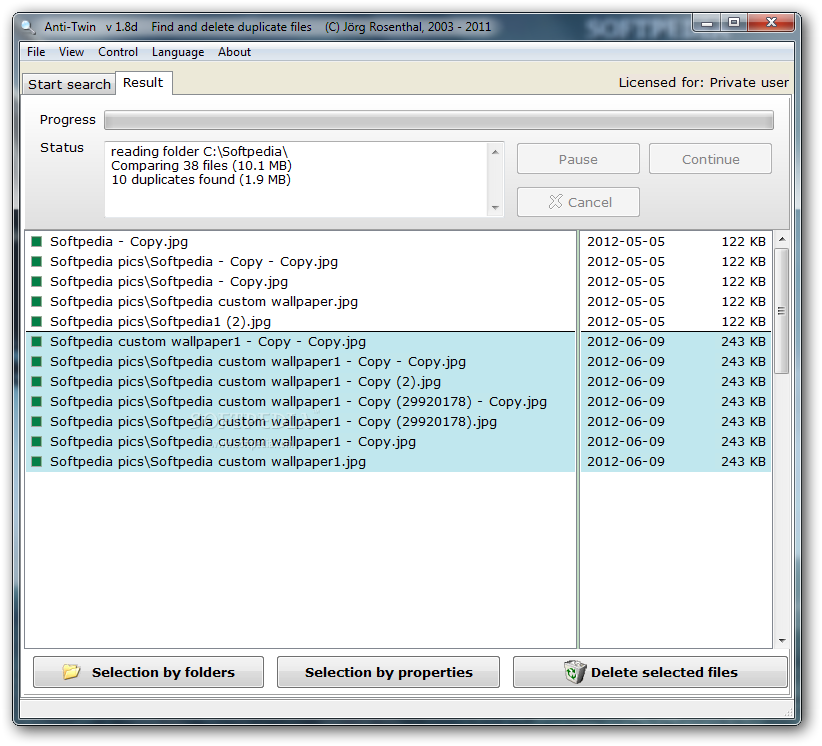Open the View menu
Viewport: 822px width, 746px height.
(71, 52)
